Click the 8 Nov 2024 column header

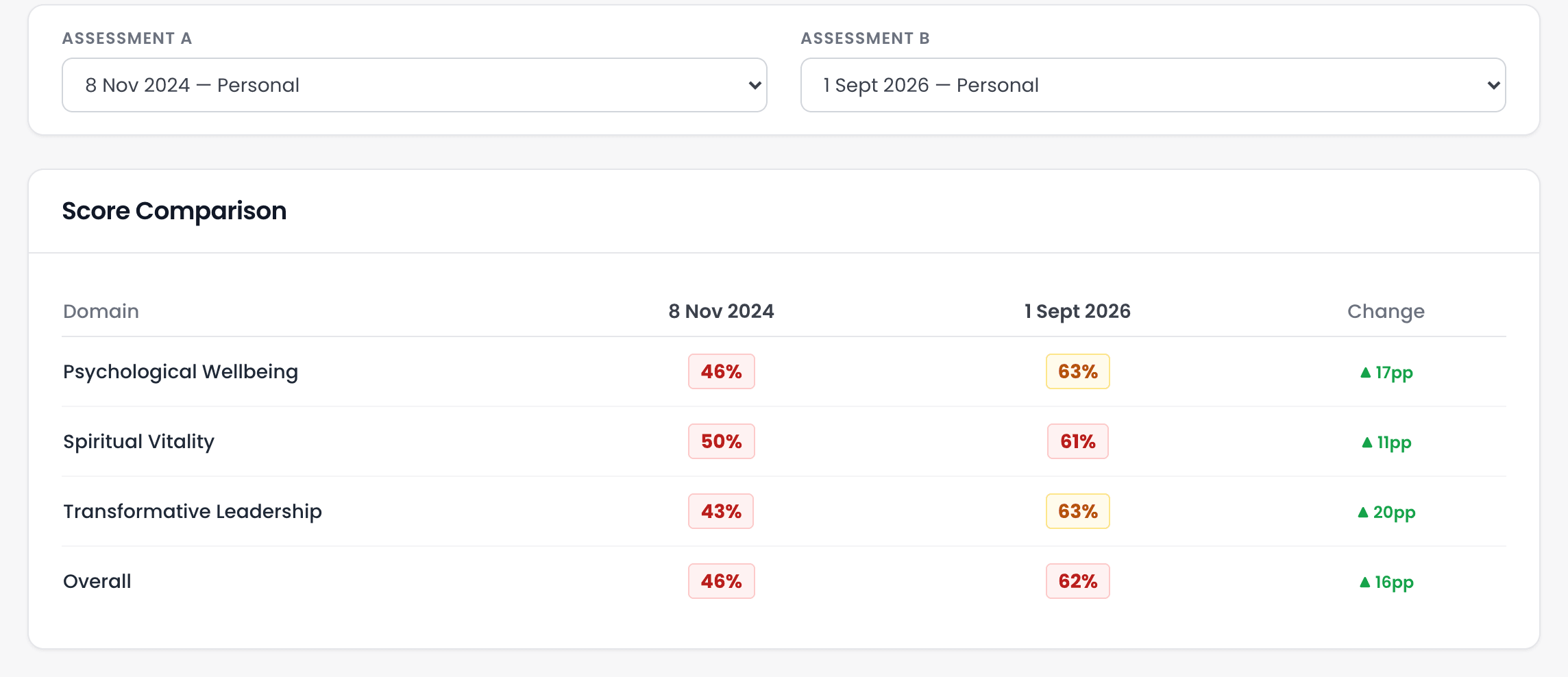(721, 311)
